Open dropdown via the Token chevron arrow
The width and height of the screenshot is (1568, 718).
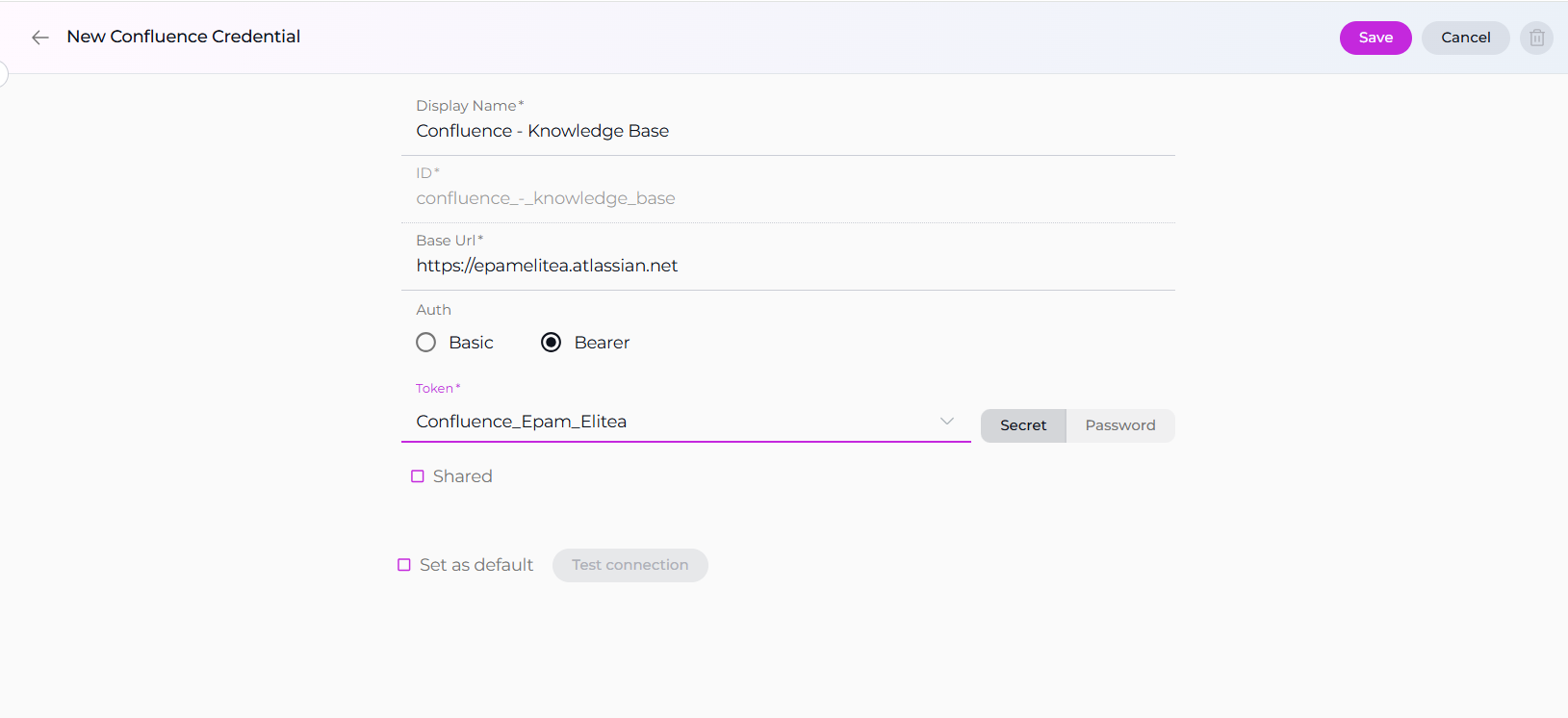[946, 422]
